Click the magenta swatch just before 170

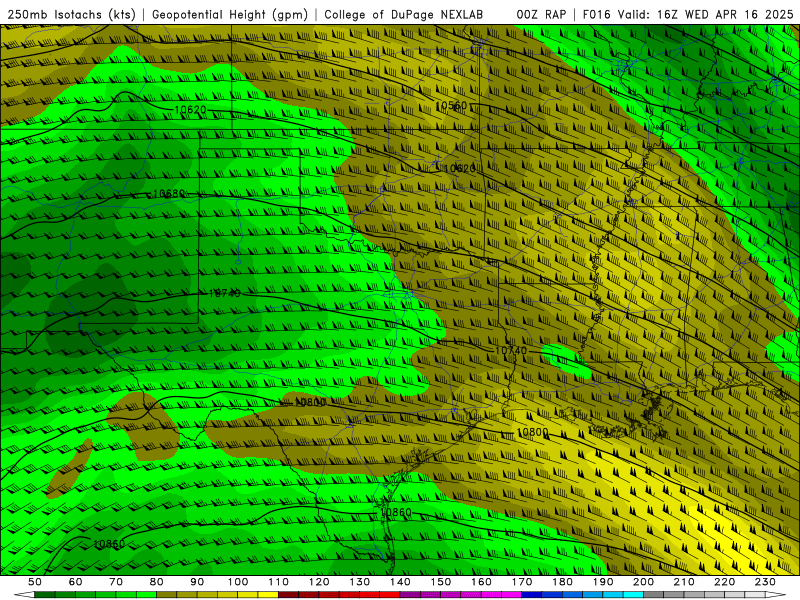tap(512, 595)
